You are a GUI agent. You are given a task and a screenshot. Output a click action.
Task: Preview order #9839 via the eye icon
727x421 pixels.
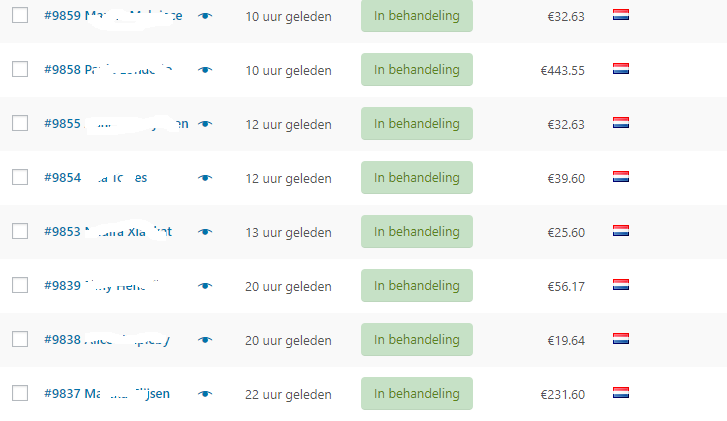click(205, 286)
